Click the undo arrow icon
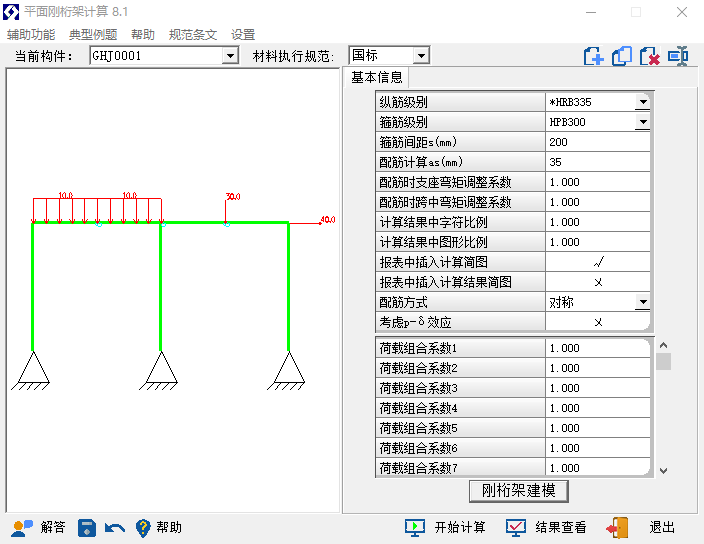This screenshot has height=544, width=704. [115, 527]
